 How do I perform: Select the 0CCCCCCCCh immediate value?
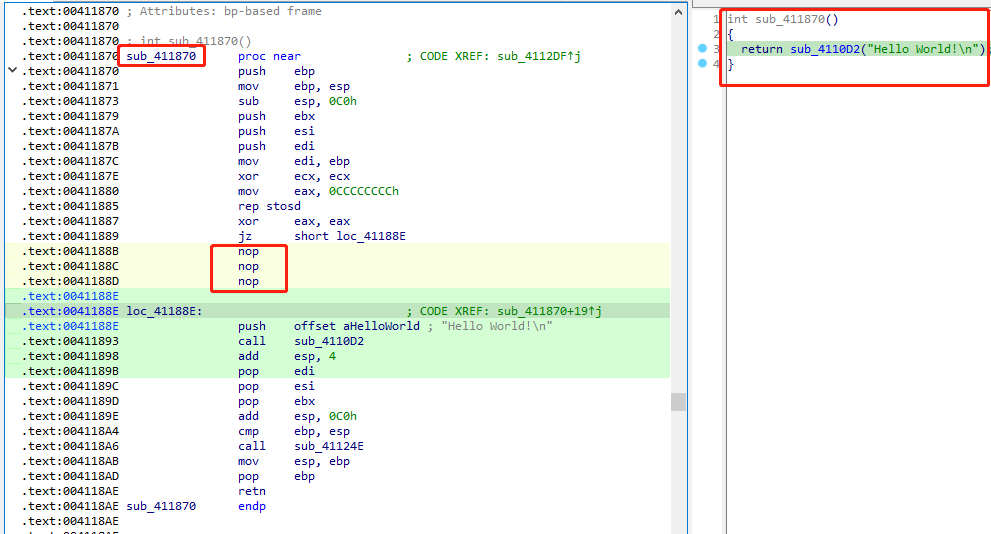pyautogui.click(x=363, y=191)
